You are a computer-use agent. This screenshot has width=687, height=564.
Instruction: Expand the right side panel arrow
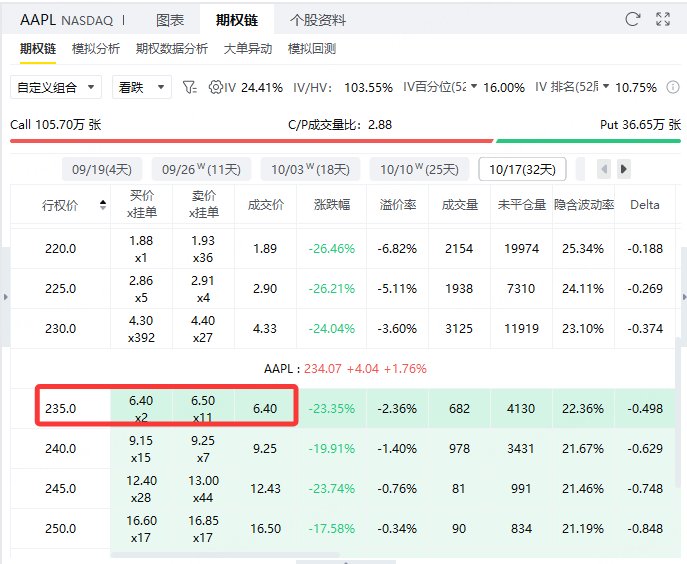click(684, 297)
